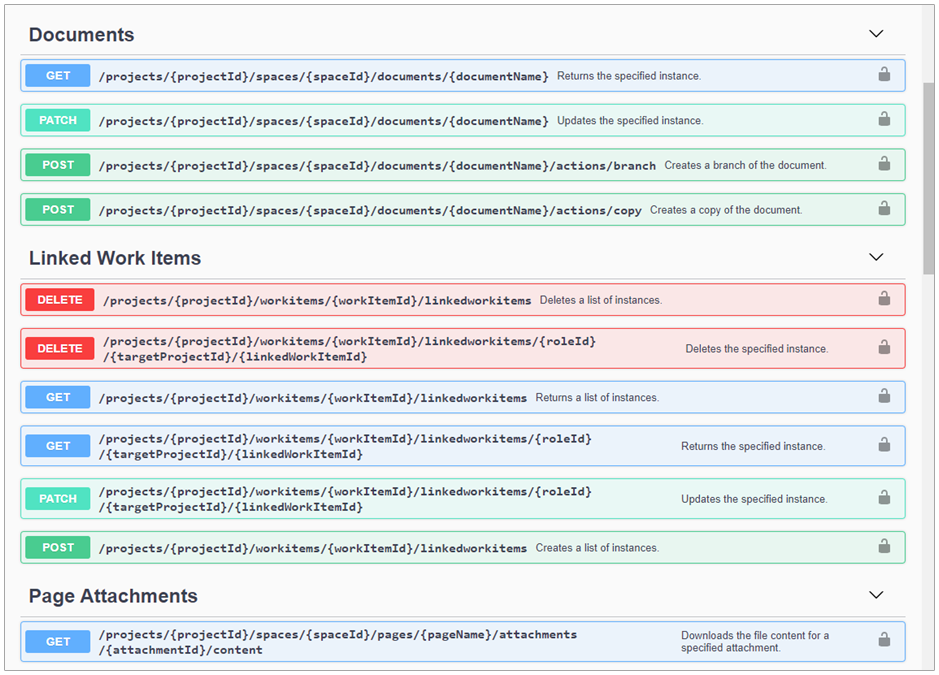Open the PATCH linkedworkitems/{roleId} endpoint path

click(x=346, y=499)
